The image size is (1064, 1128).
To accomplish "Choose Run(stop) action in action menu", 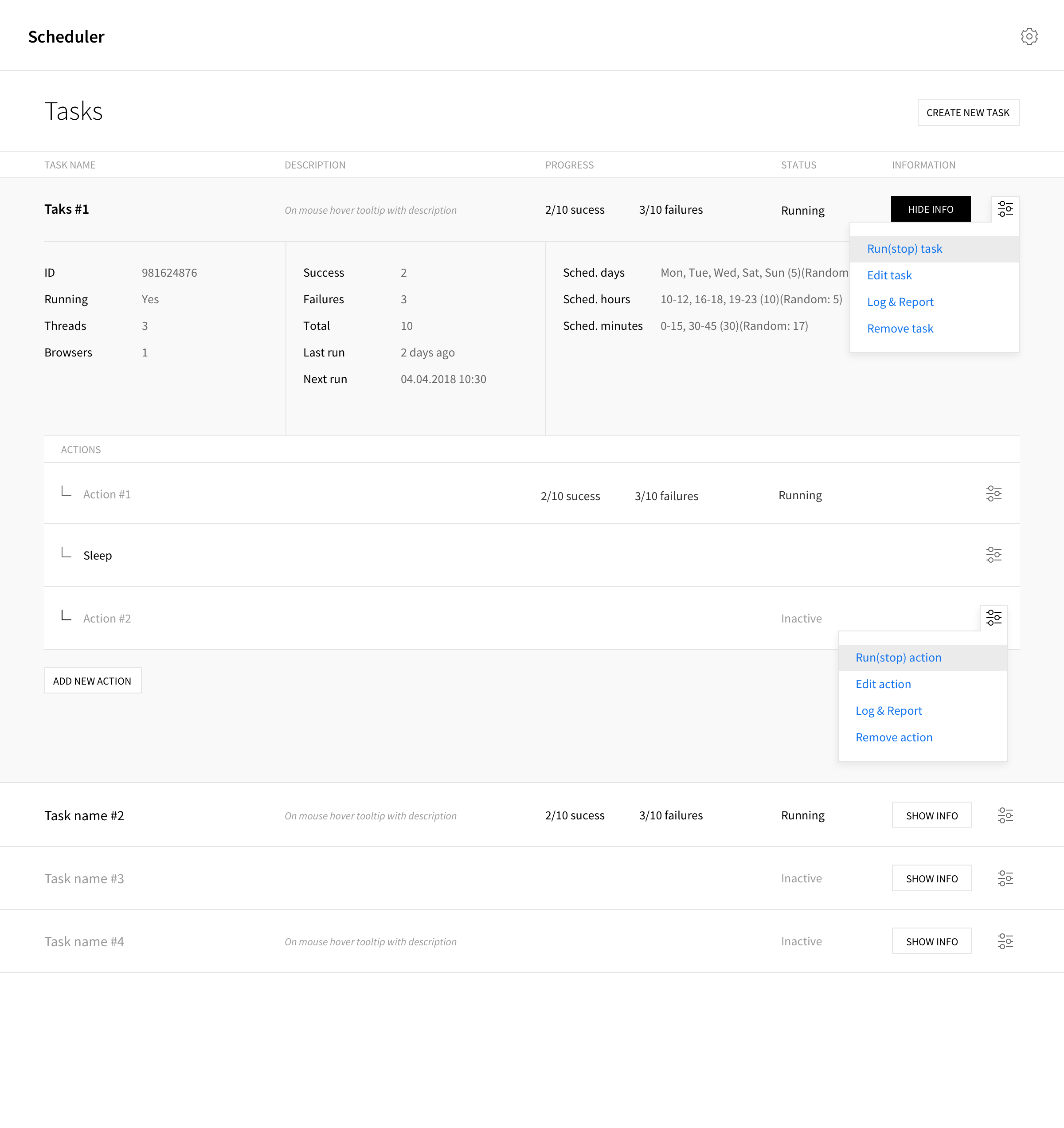I will point(898,658).
